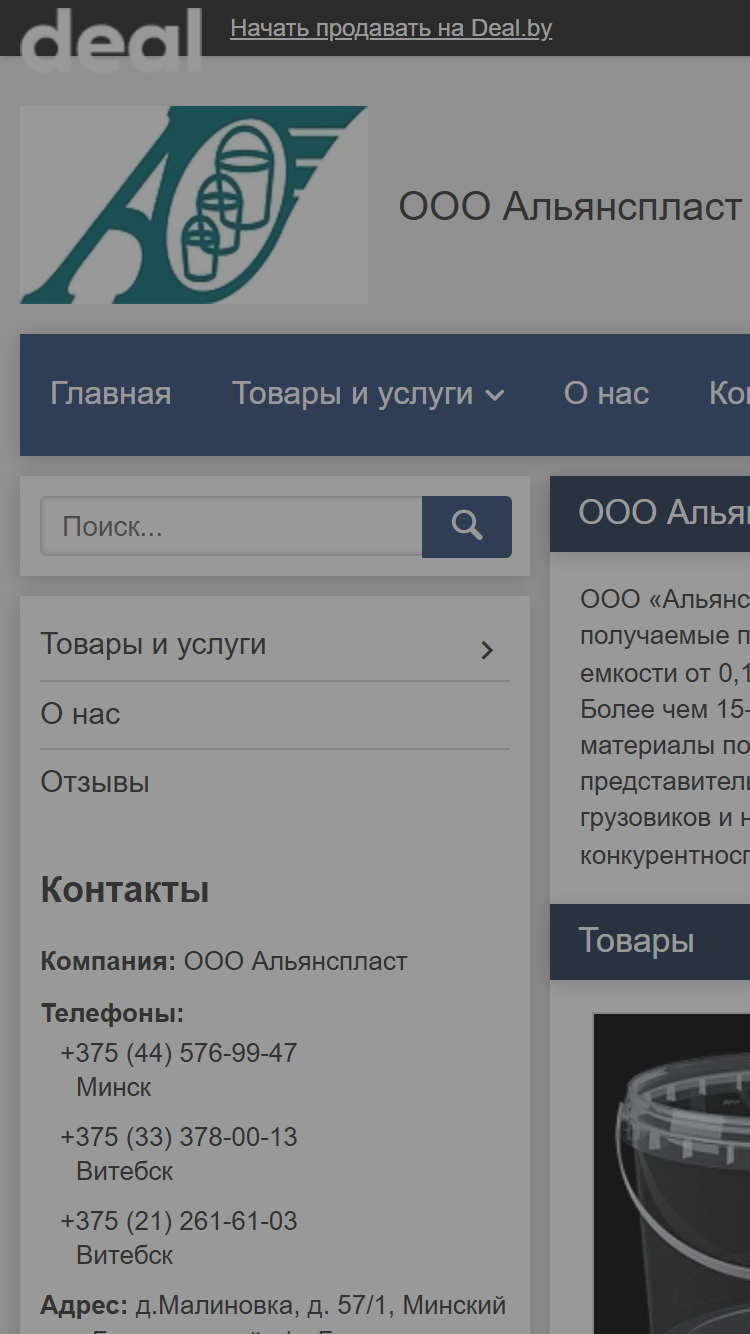The height and width of the screenshot is (1334, 750).
Task: Go to Главная in navigation bar
Action: pos(111,394)
